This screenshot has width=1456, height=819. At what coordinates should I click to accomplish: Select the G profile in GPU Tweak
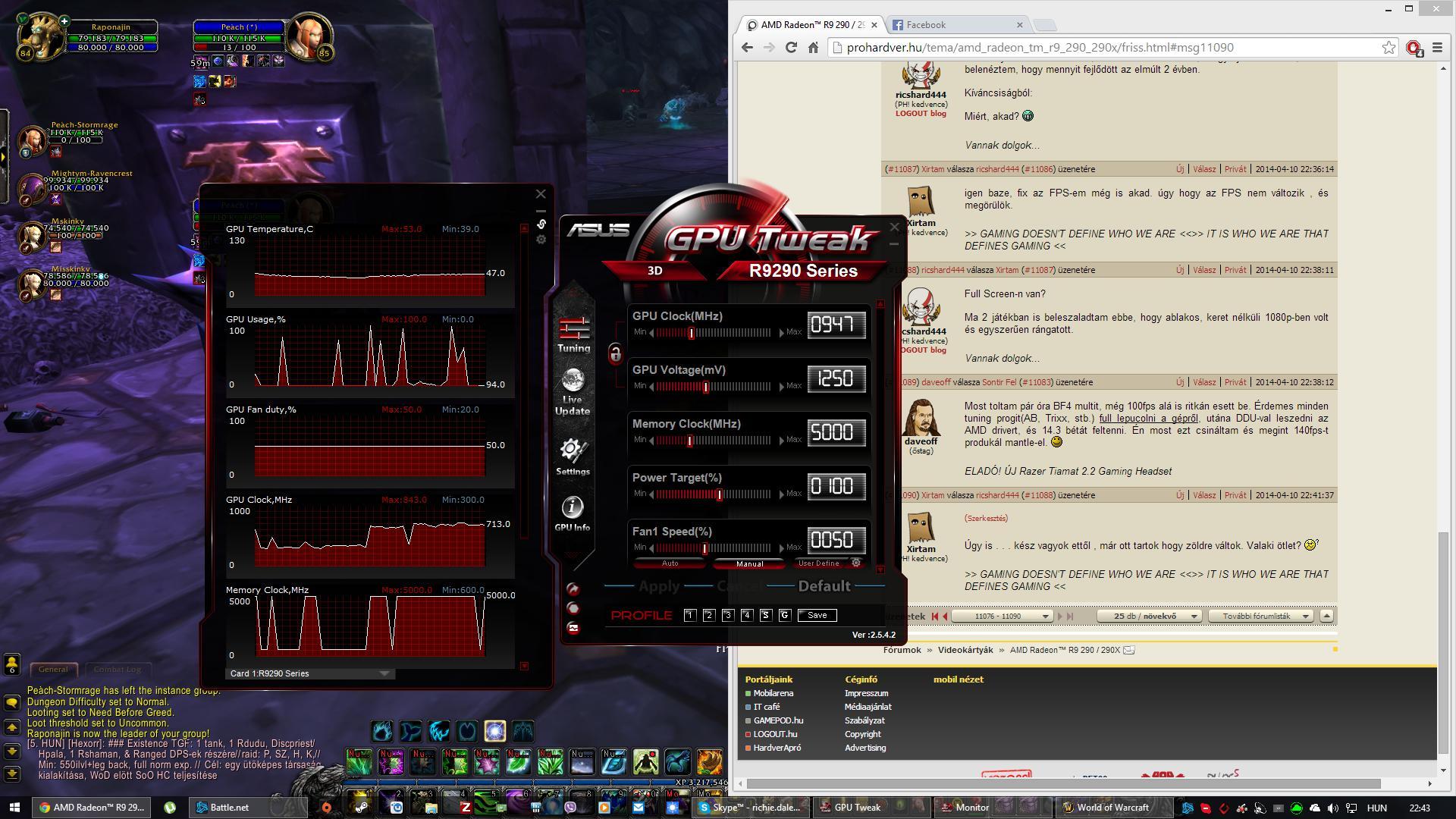click(785, 615)
